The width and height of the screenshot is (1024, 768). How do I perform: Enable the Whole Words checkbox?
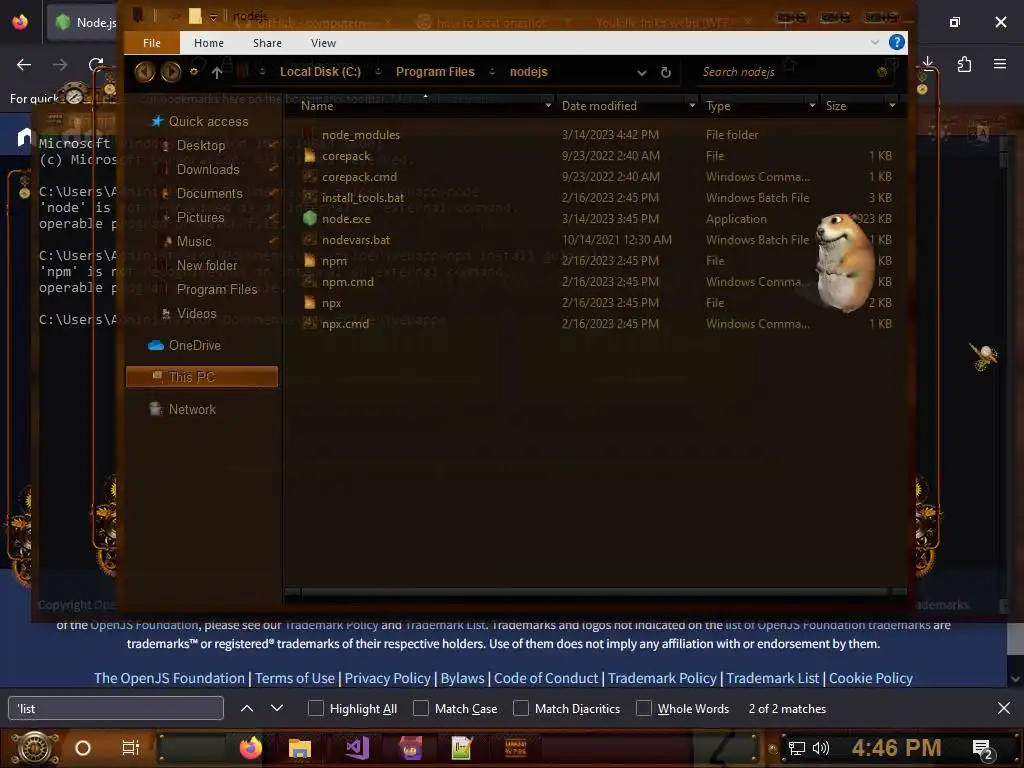coord(643,709)
